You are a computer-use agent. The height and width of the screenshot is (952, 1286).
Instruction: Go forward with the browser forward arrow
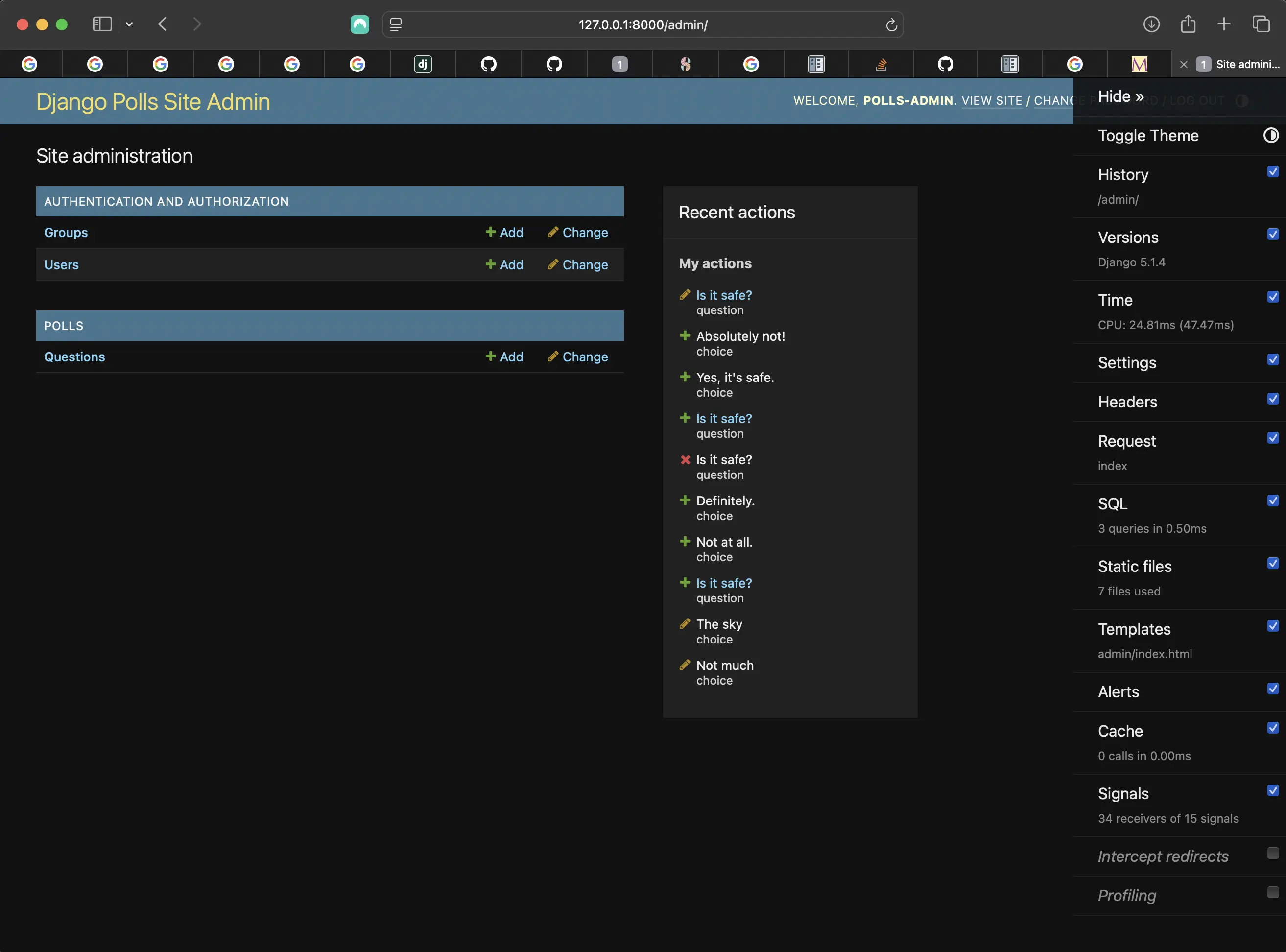197,24
